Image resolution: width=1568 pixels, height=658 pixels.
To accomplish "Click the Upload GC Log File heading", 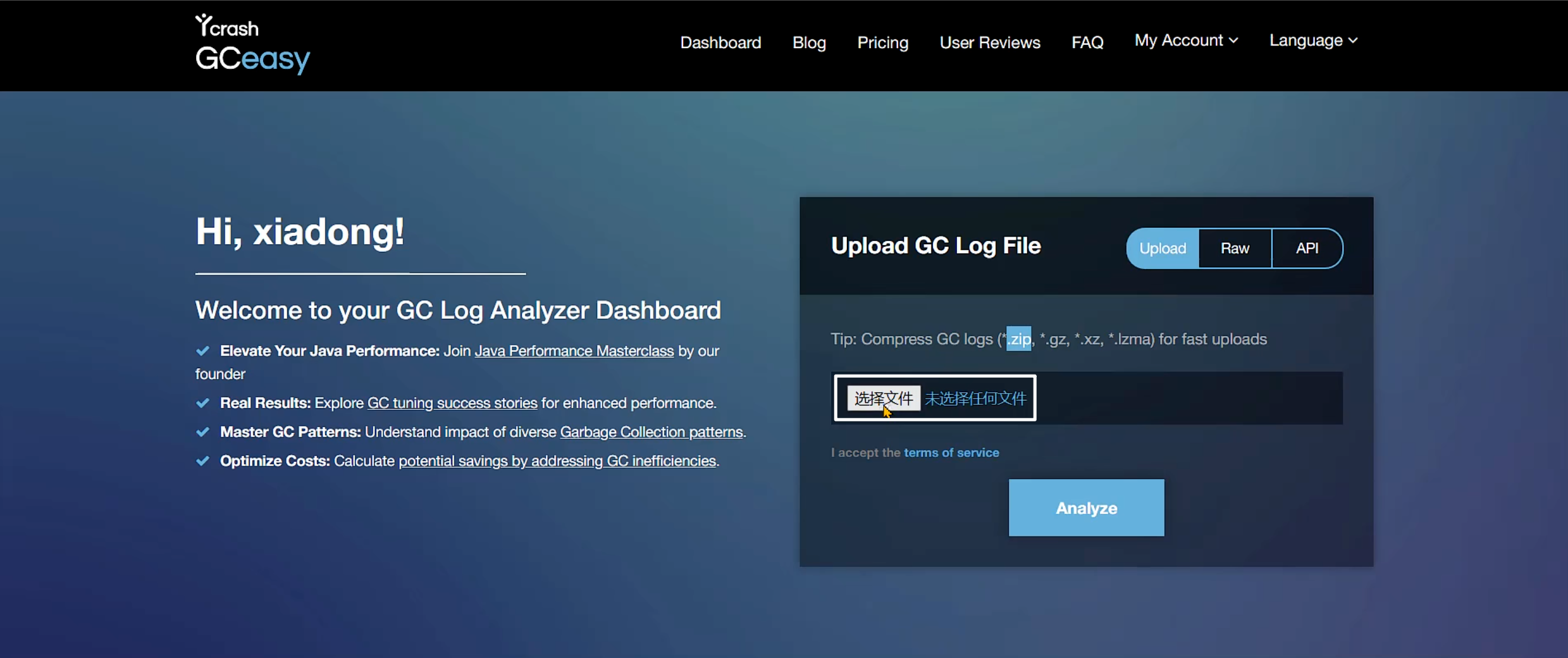I will click(935, 245).
